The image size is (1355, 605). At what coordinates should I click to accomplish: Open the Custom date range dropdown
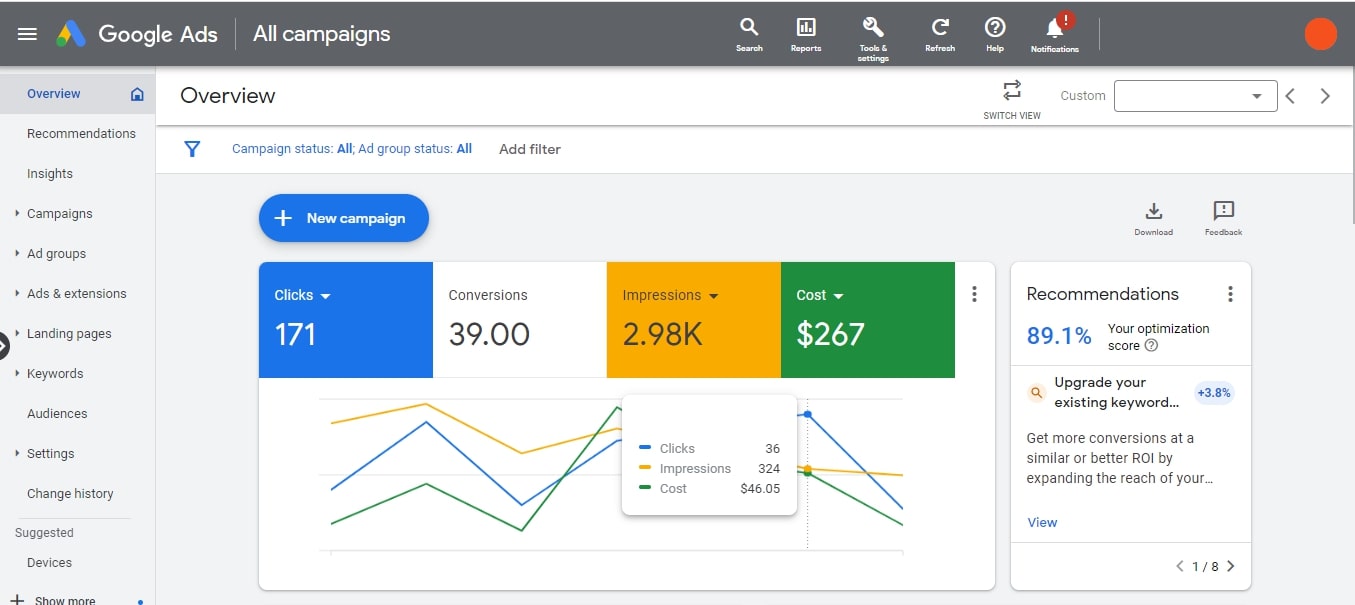(x=1195, y=96)
